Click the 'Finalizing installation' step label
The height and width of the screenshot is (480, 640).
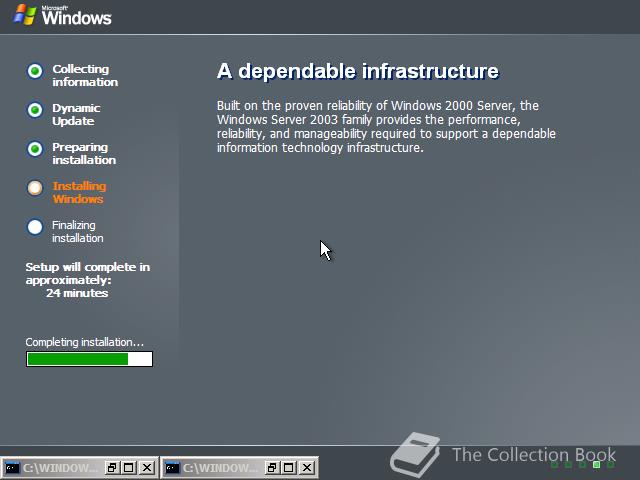coord(78,231)
